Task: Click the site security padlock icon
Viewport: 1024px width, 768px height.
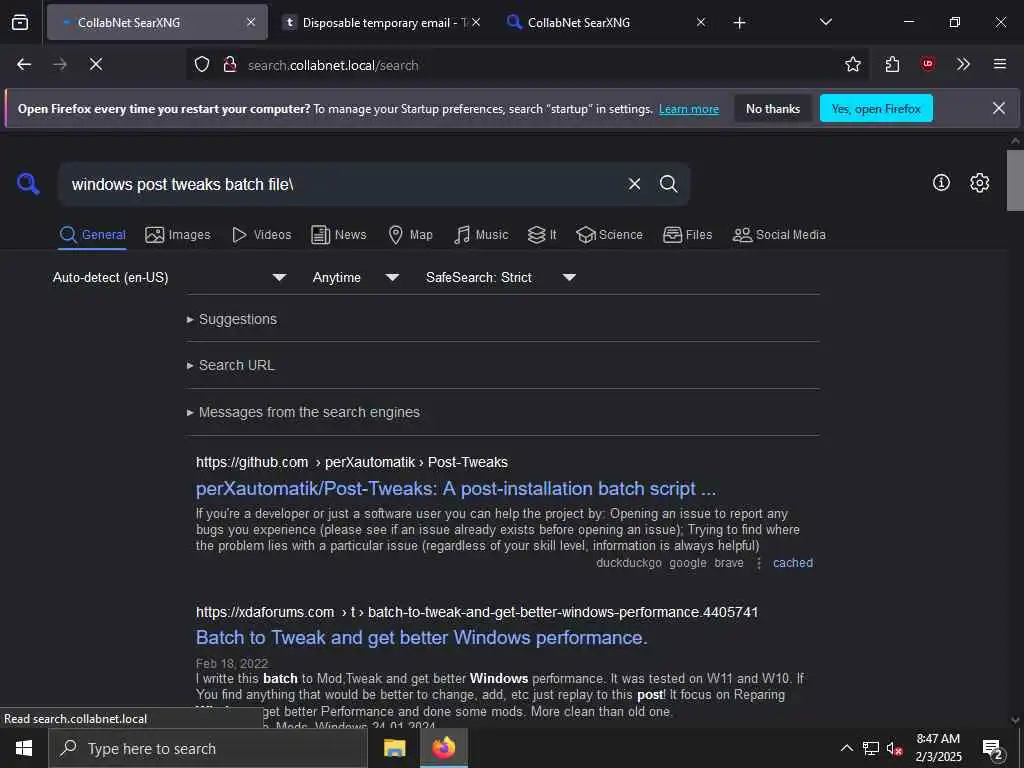Action: [229, 64]
